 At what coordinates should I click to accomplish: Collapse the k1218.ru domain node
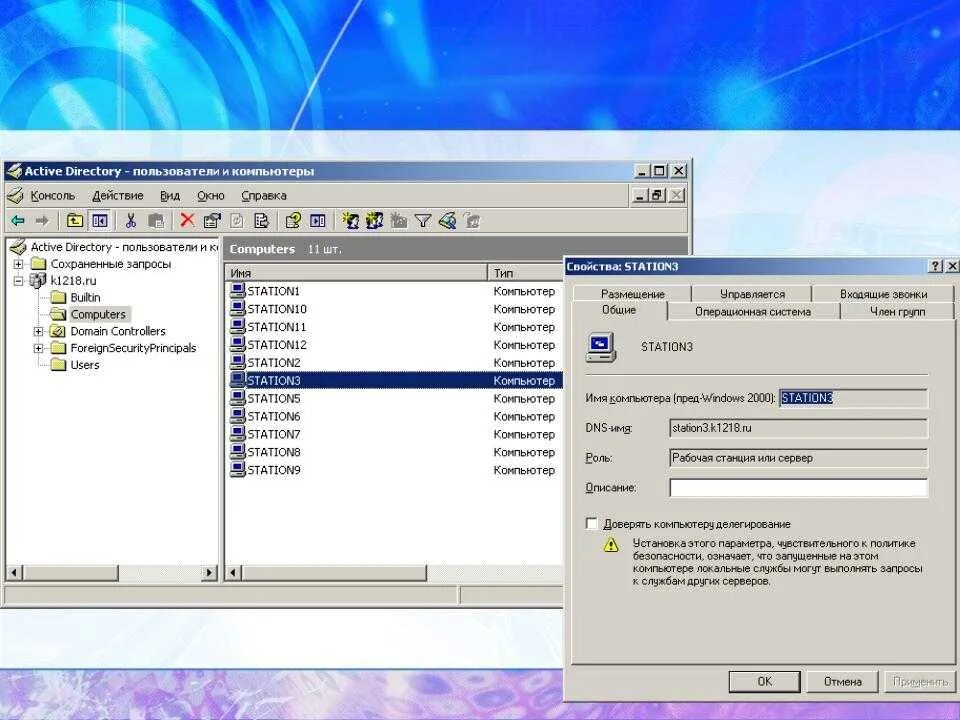pos(18,280)
